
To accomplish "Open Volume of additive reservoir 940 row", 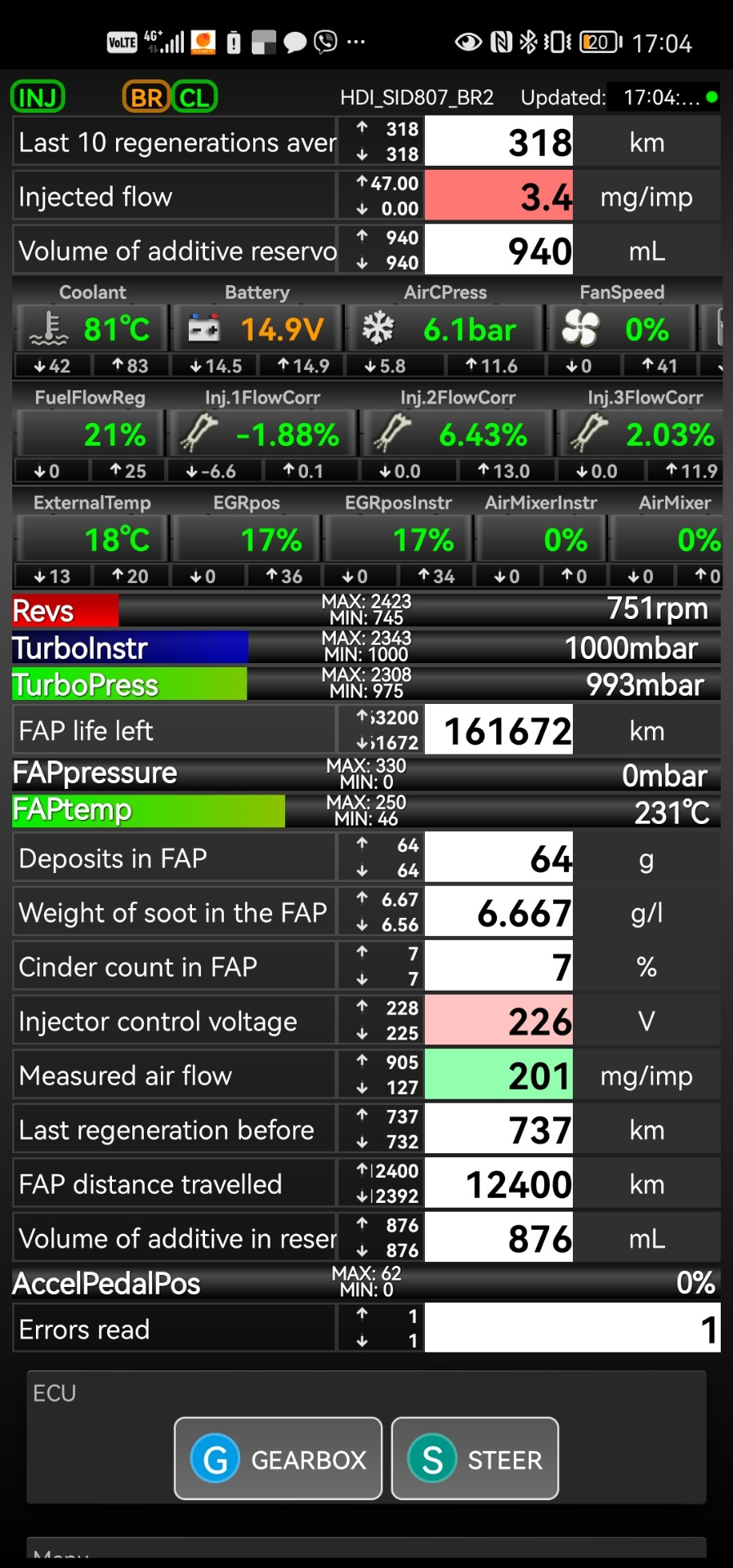I will point(366,251).
